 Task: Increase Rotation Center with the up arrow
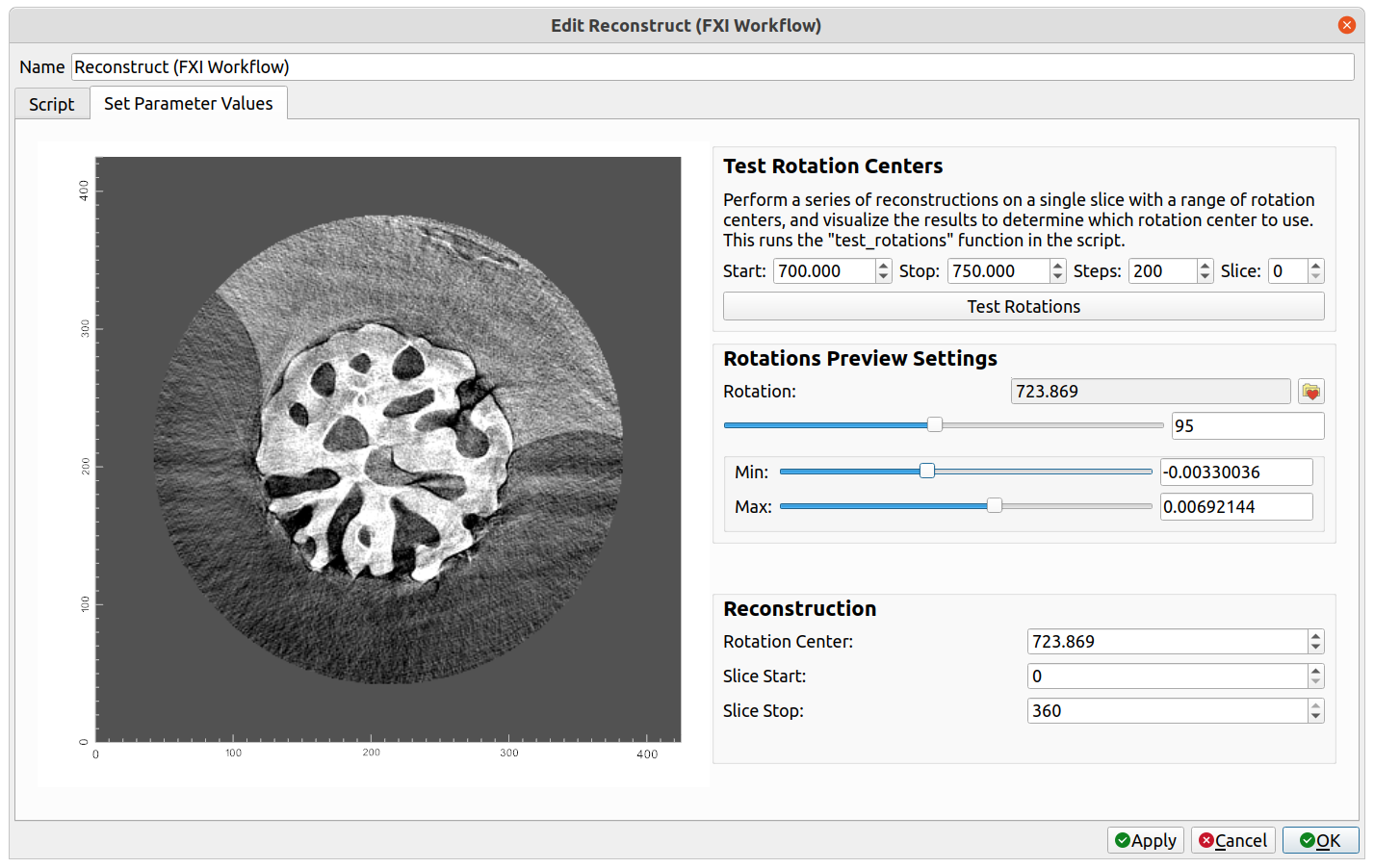tap(1316, 636)
